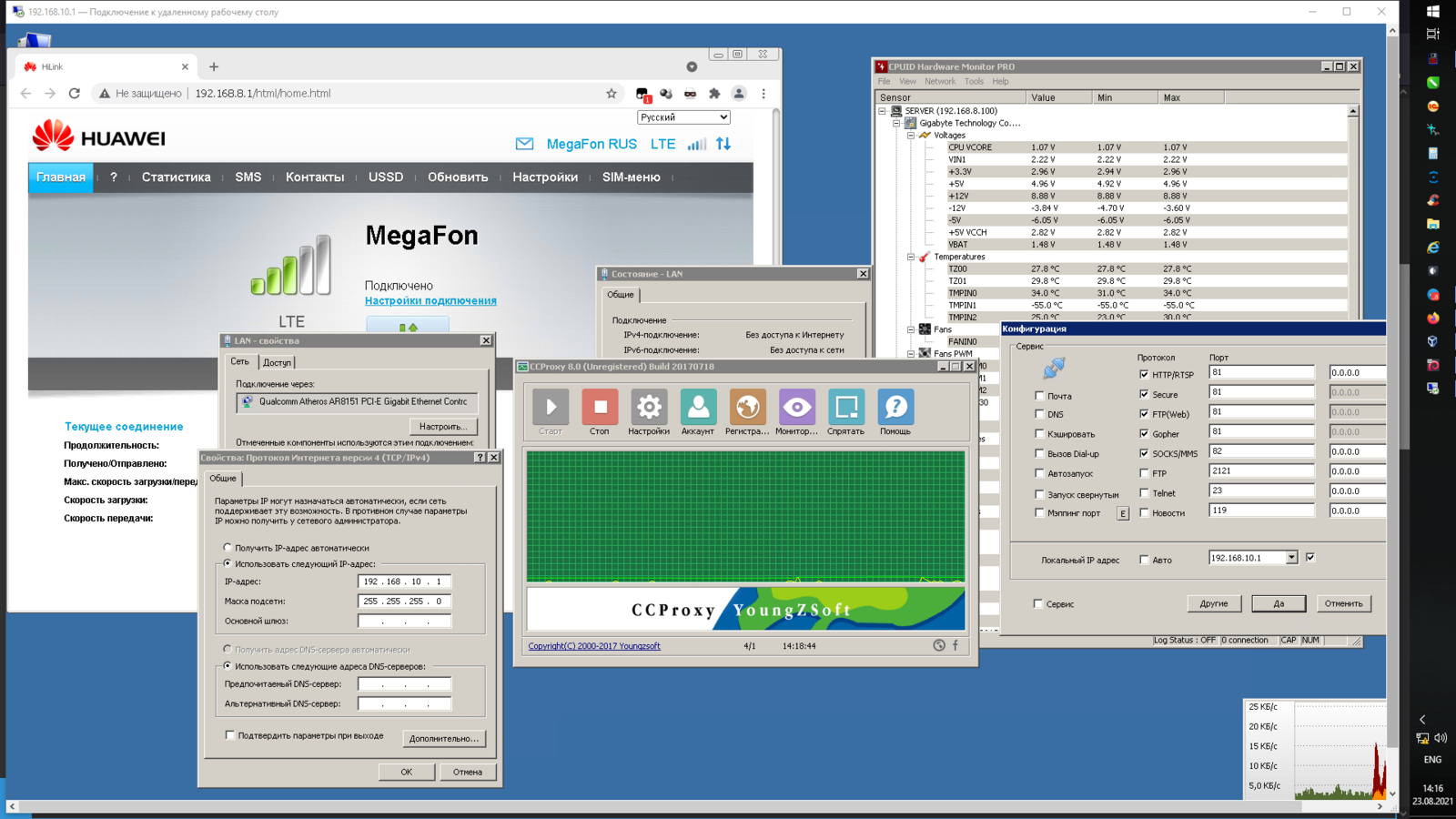This screenshot has height=819, width=1456.
Task: Click the Huawei messages envelope icon
Action: pos(524,144)
